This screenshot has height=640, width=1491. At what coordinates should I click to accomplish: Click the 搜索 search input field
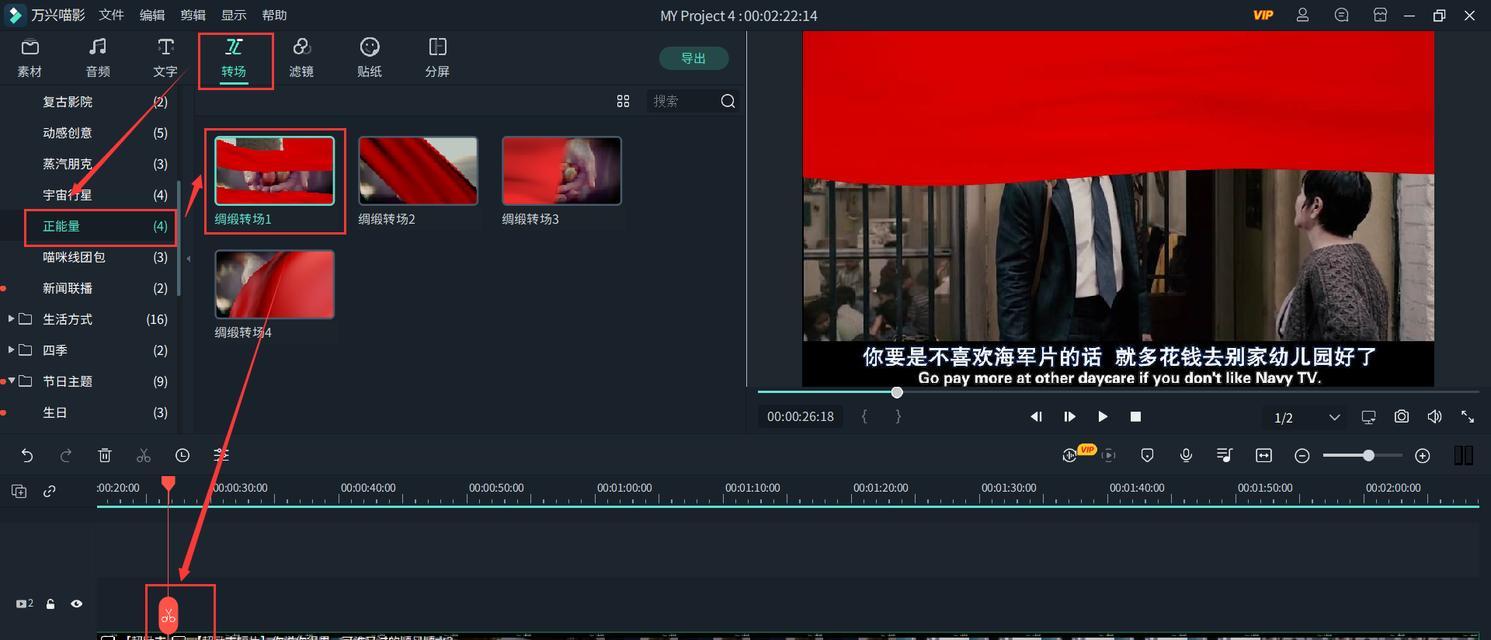click(x=682, y=101)
